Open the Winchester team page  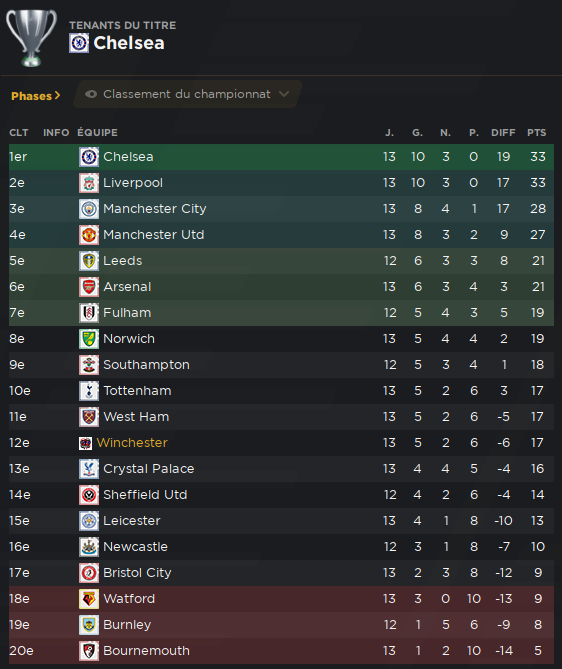point(132,443)
